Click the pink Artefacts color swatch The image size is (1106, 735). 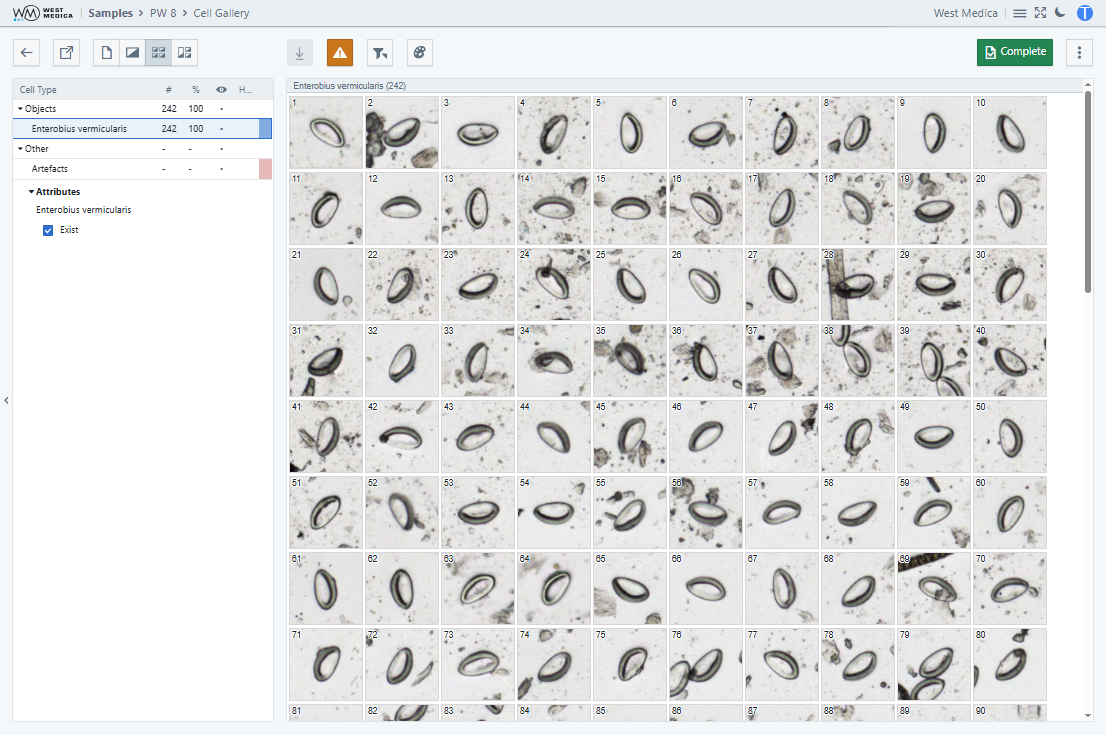coord(265,169)
